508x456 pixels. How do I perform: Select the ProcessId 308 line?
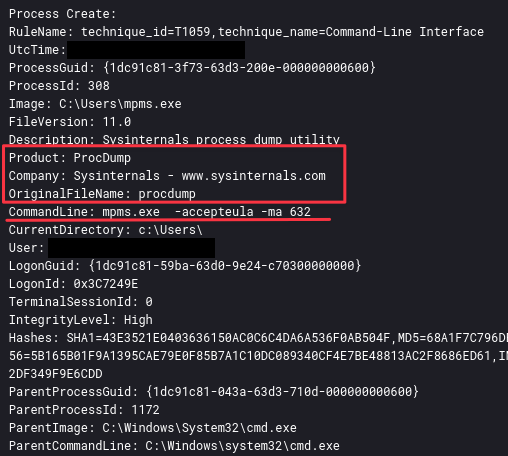59,86
